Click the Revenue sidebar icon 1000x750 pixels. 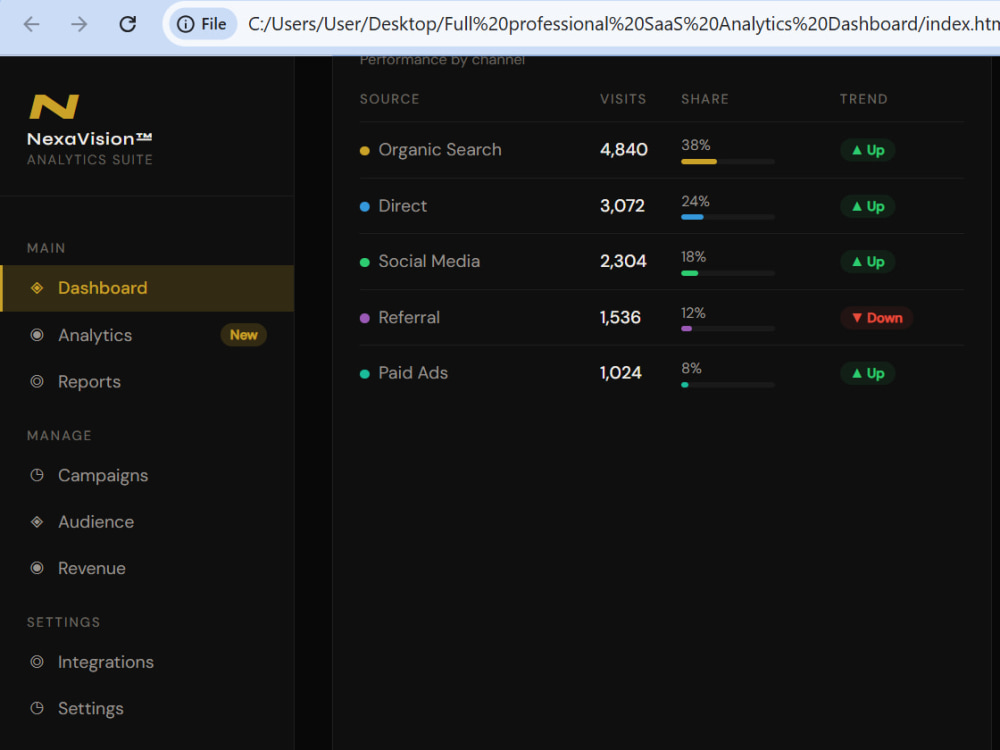(37, 568)
